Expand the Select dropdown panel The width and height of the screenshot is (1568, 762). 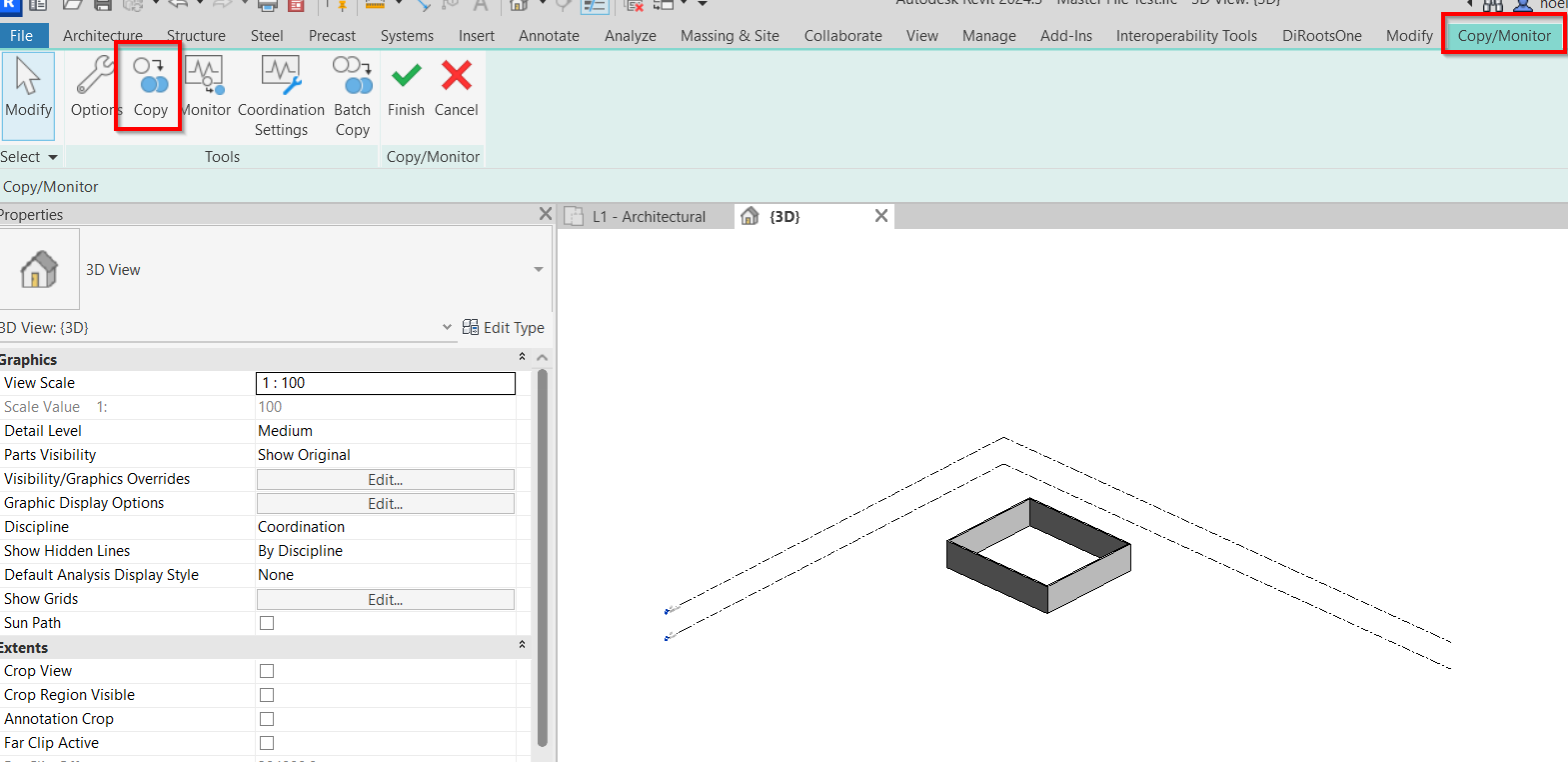[x=30, y=157]
